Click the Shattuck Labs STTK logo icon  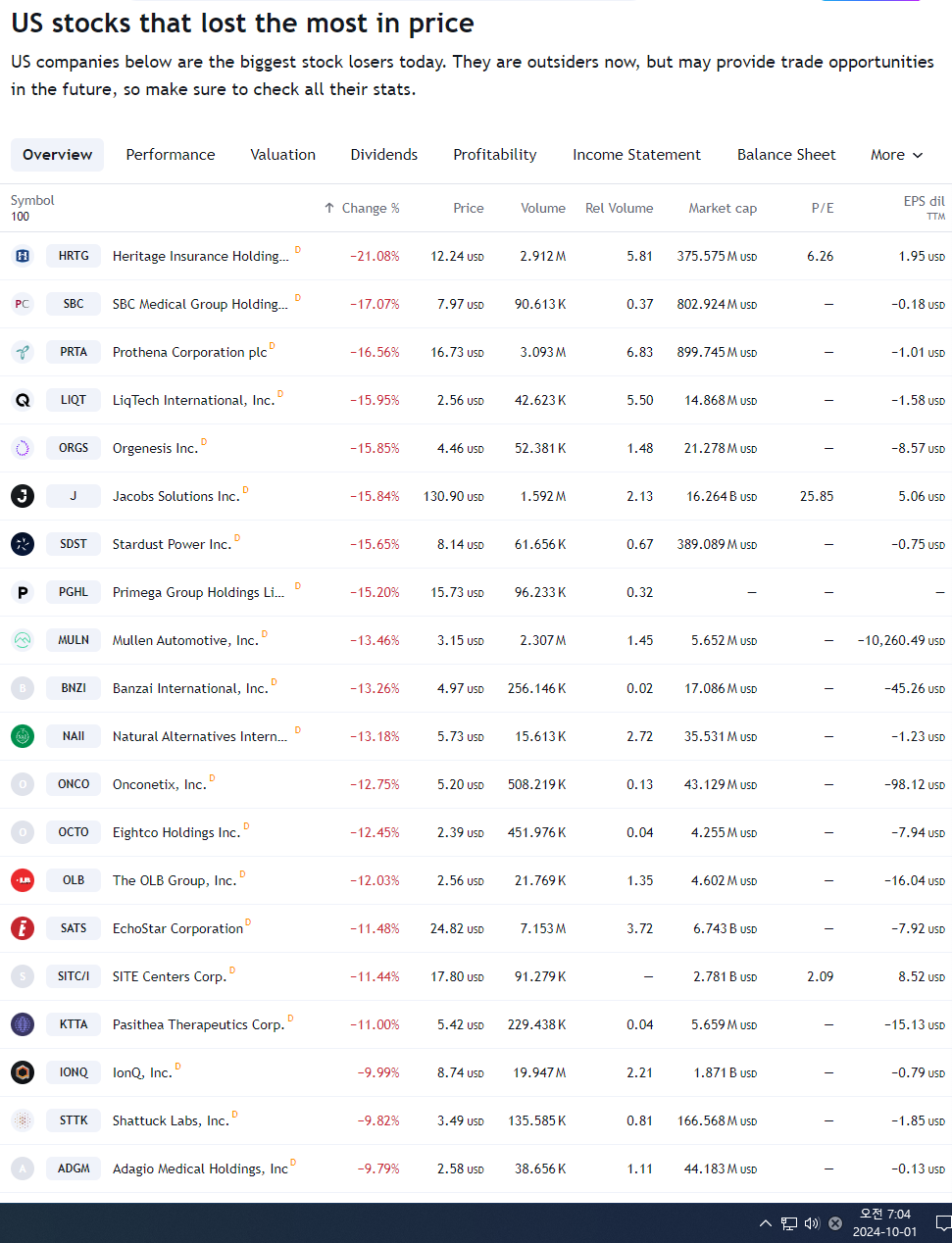pos(23,1120)
